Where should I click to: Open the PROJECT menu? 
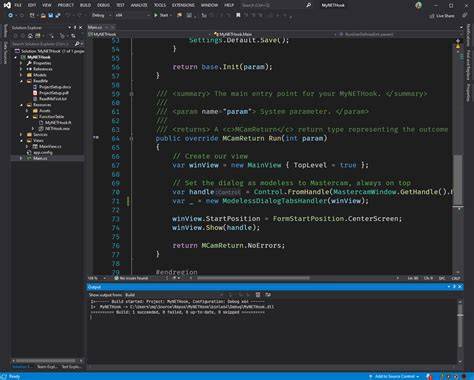pyautogui.click(x=66, y=5)
